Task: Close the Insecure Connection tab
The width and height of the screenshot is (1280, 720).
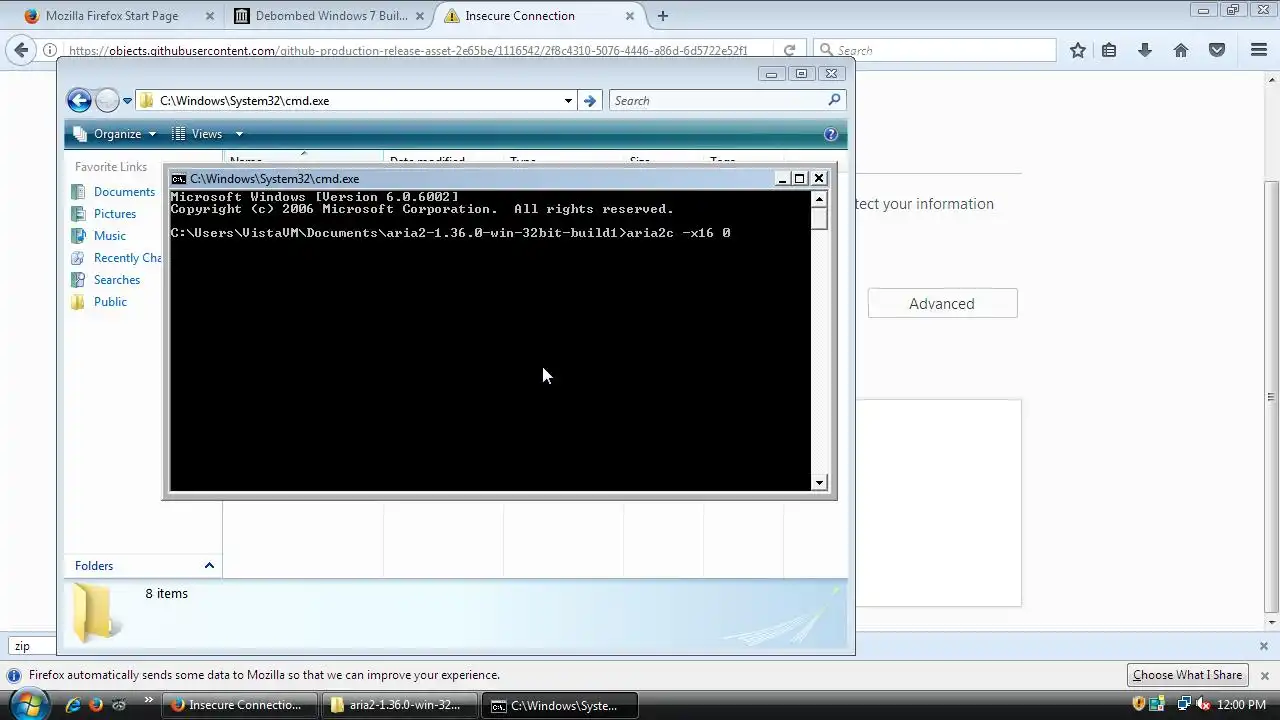Action: point(630,16)
